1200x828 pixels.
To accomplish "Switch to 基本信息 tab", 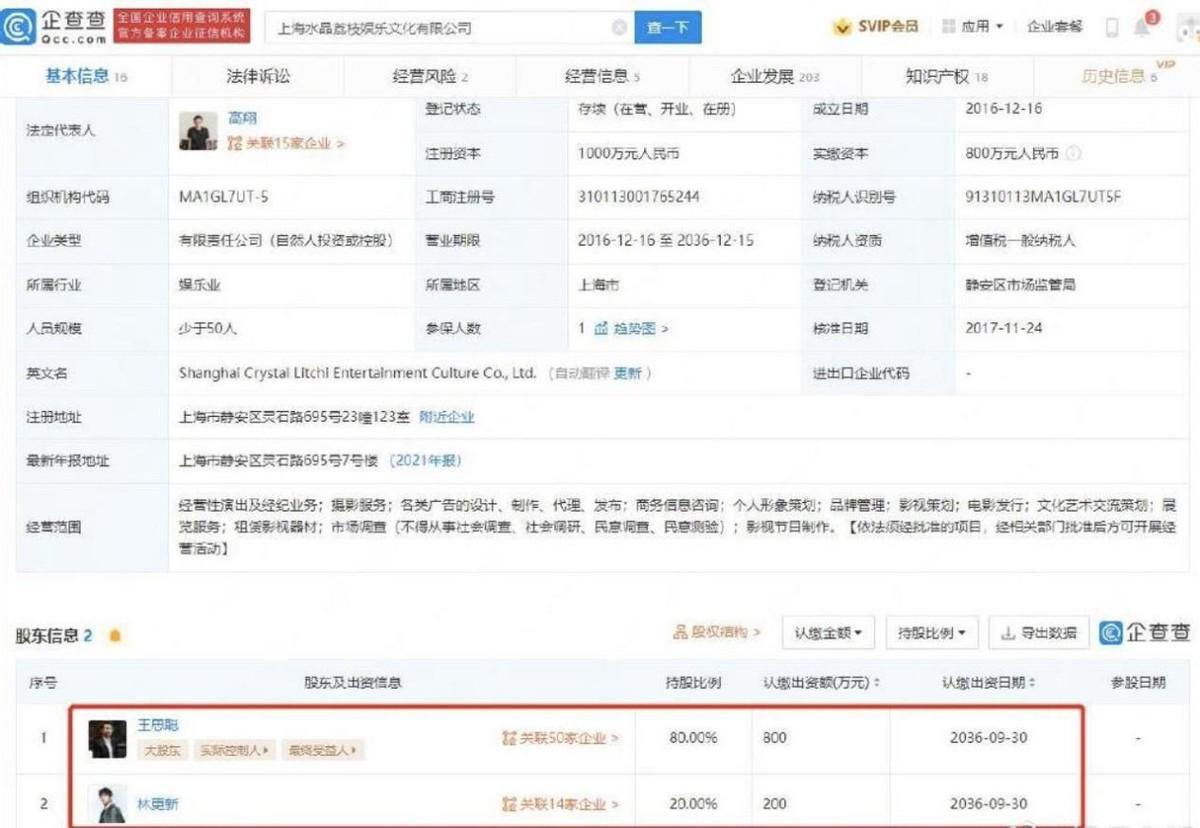I will pos(86,76).
